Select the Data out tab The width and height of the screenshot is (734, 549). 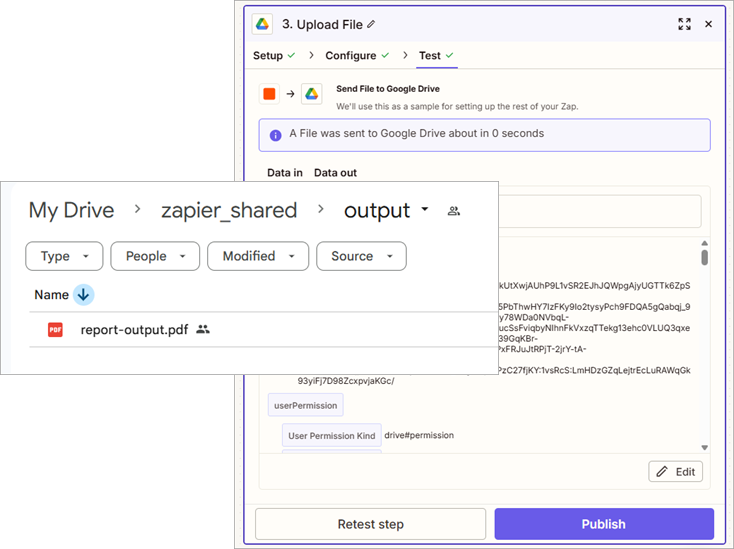point(335,173)
